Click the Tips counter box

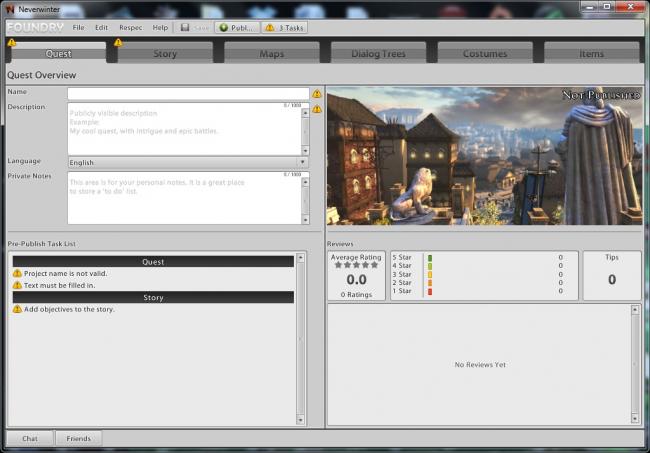612,275
